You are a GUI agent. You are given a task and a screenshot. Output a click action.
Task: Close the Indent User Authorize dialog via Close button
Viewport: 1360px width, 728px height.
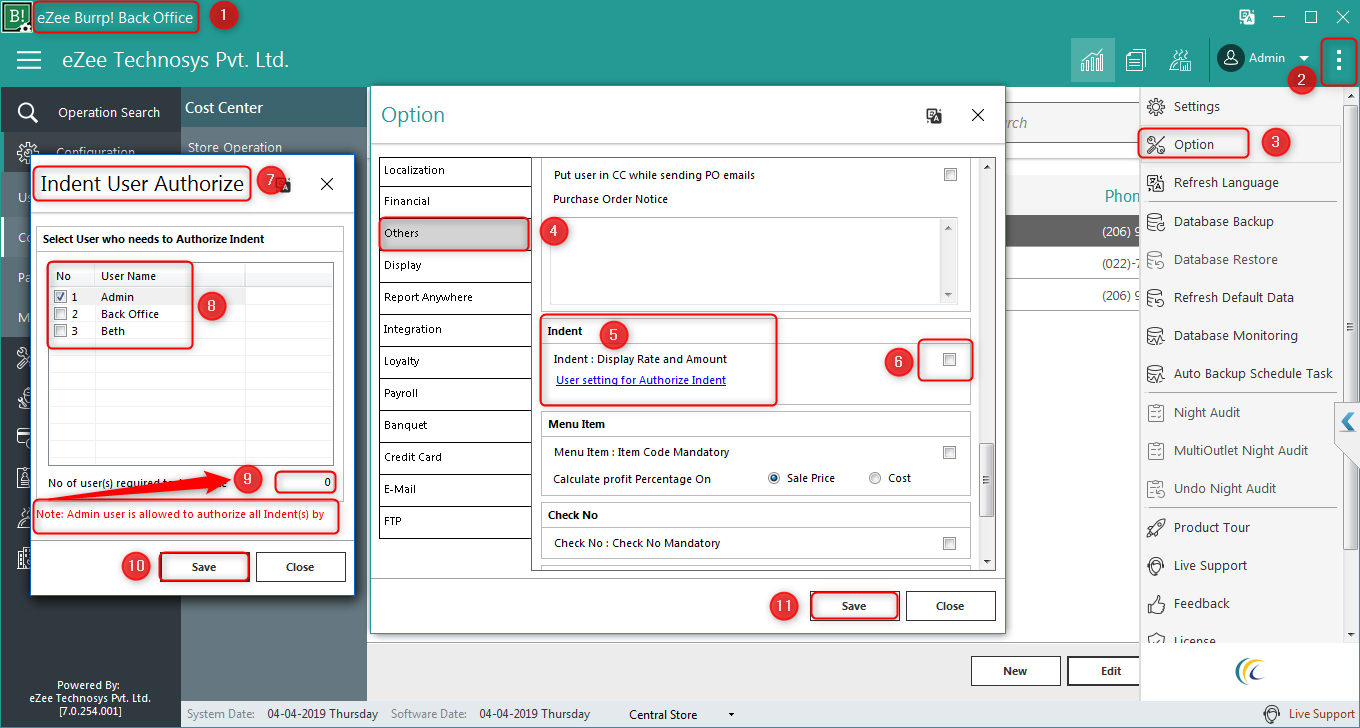coord(300,567)
